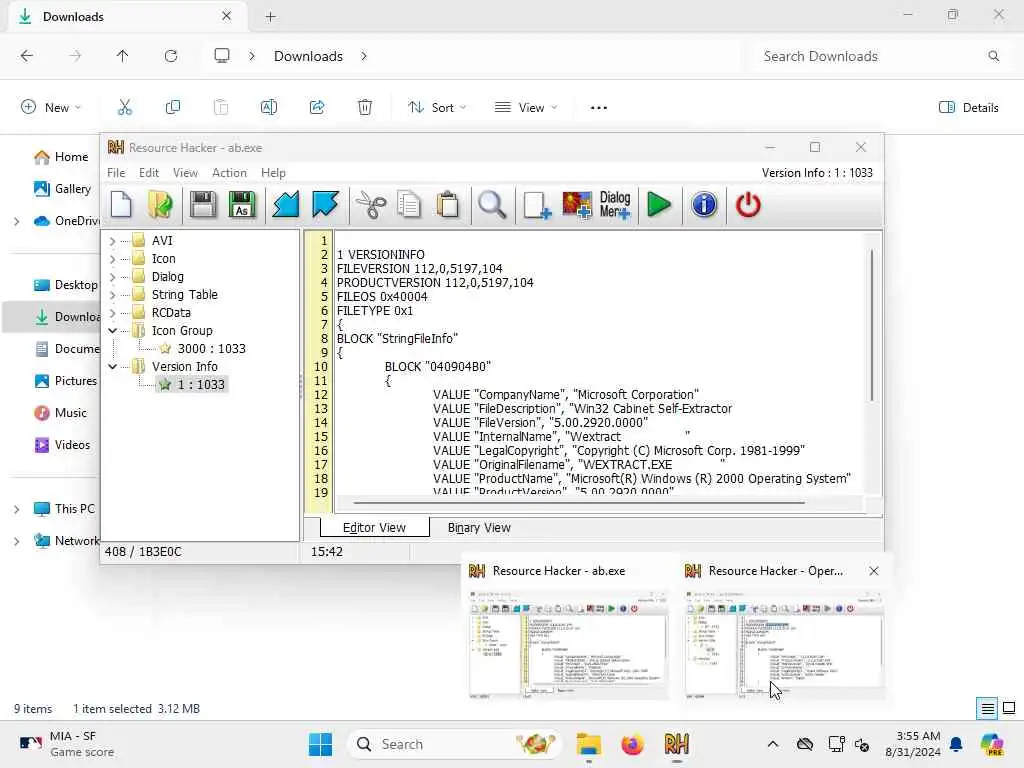Image resolution: width=1024 pixels, height=768 pixels.
Task: Click the Add image resource icon
Action: pos(577,204)
